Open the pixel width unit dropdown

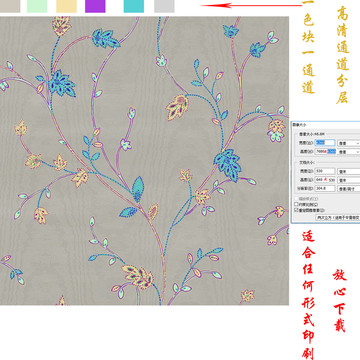pyautogui.click(x=349, y=143)
